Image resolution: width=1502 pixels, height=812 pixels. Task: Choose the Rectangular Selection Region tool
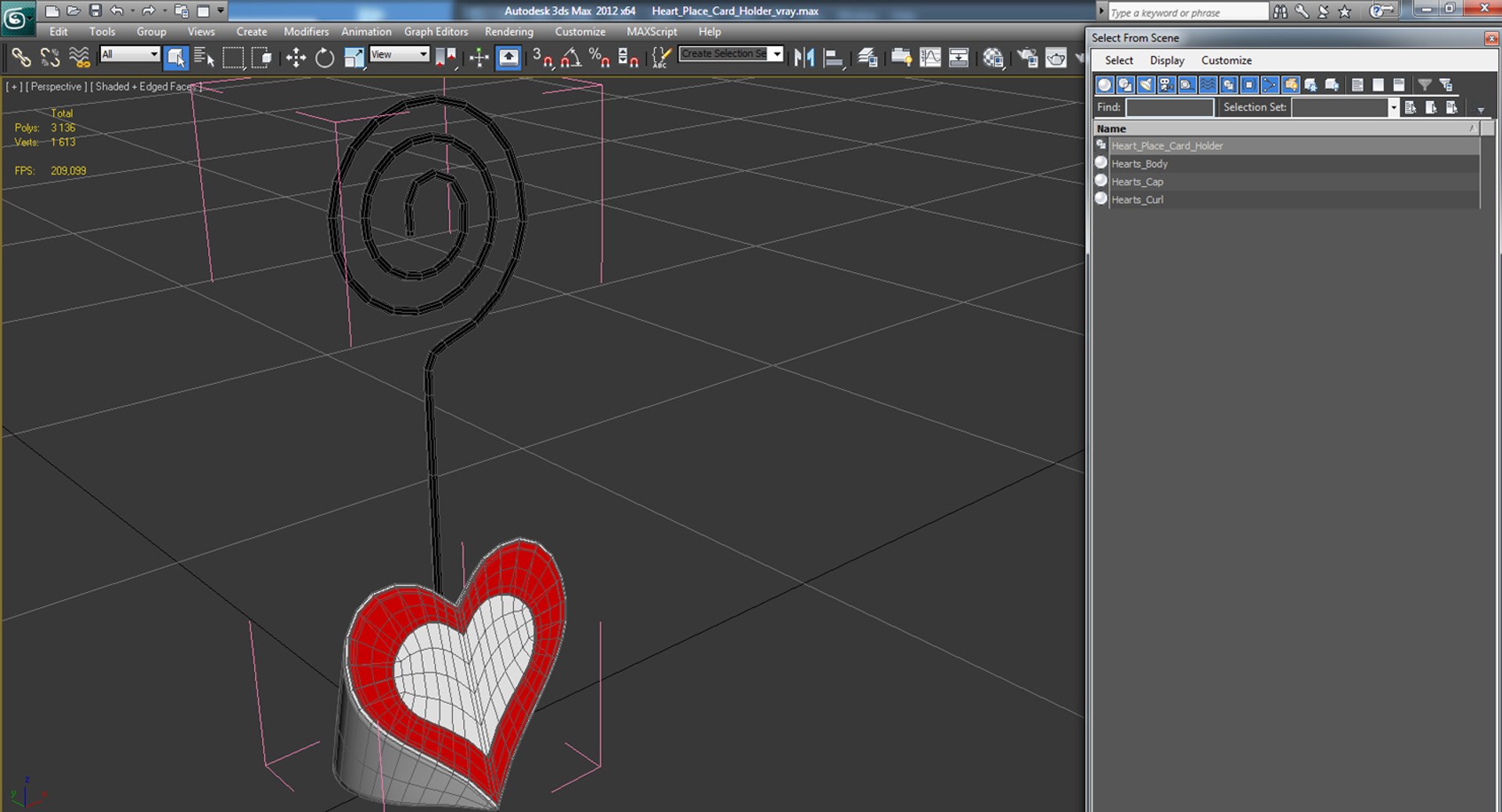233,57
